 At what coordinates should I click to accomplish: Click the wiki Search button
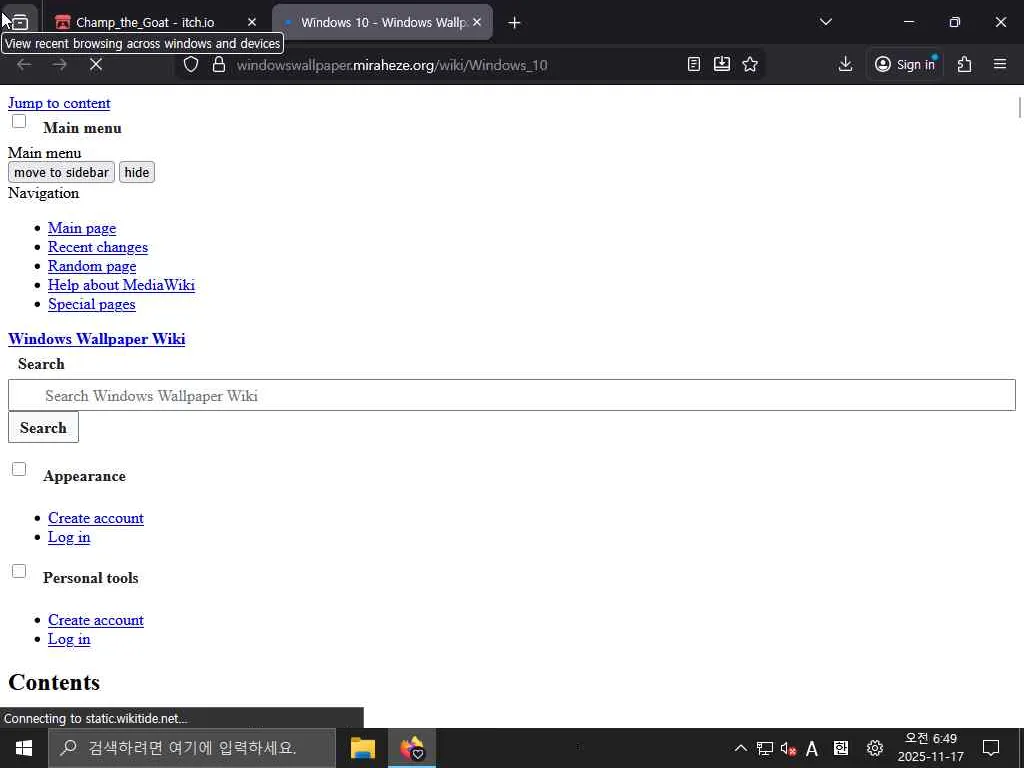pos(43,427)
